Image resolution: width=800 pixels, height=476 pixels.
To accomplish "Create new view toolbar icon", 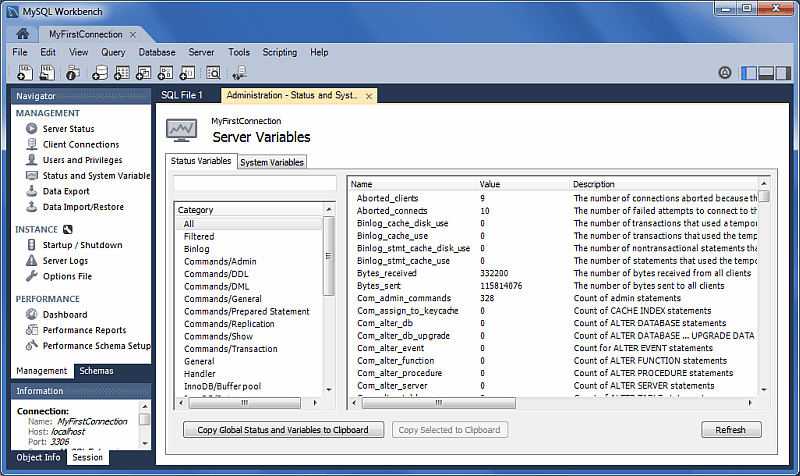I will pyautogui.click(x=143, y=73).
